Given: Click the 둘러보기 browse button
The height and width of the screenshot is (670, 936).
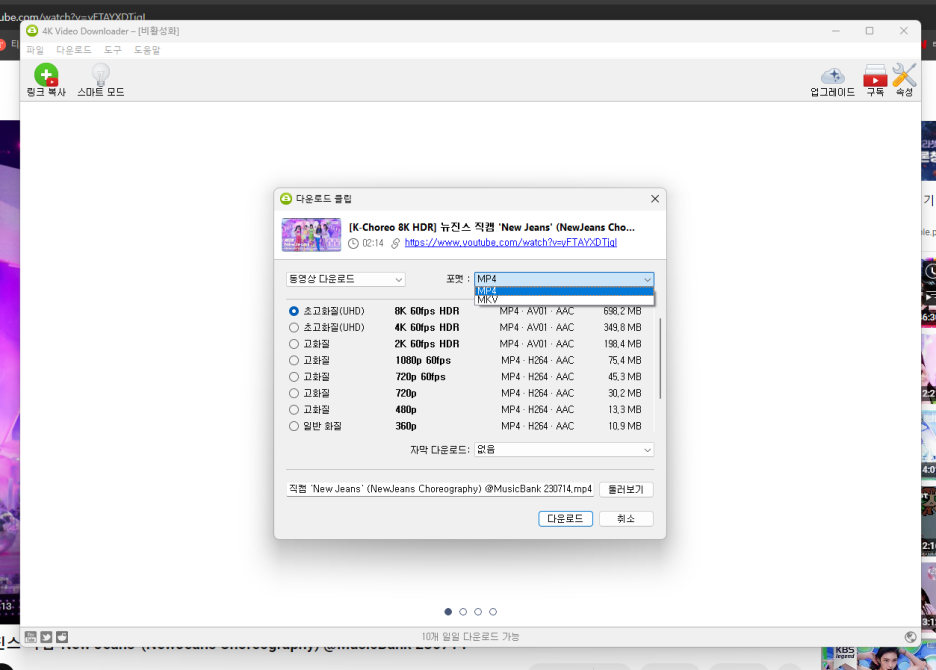Looking at the screenshot, I should pos(626,489).
